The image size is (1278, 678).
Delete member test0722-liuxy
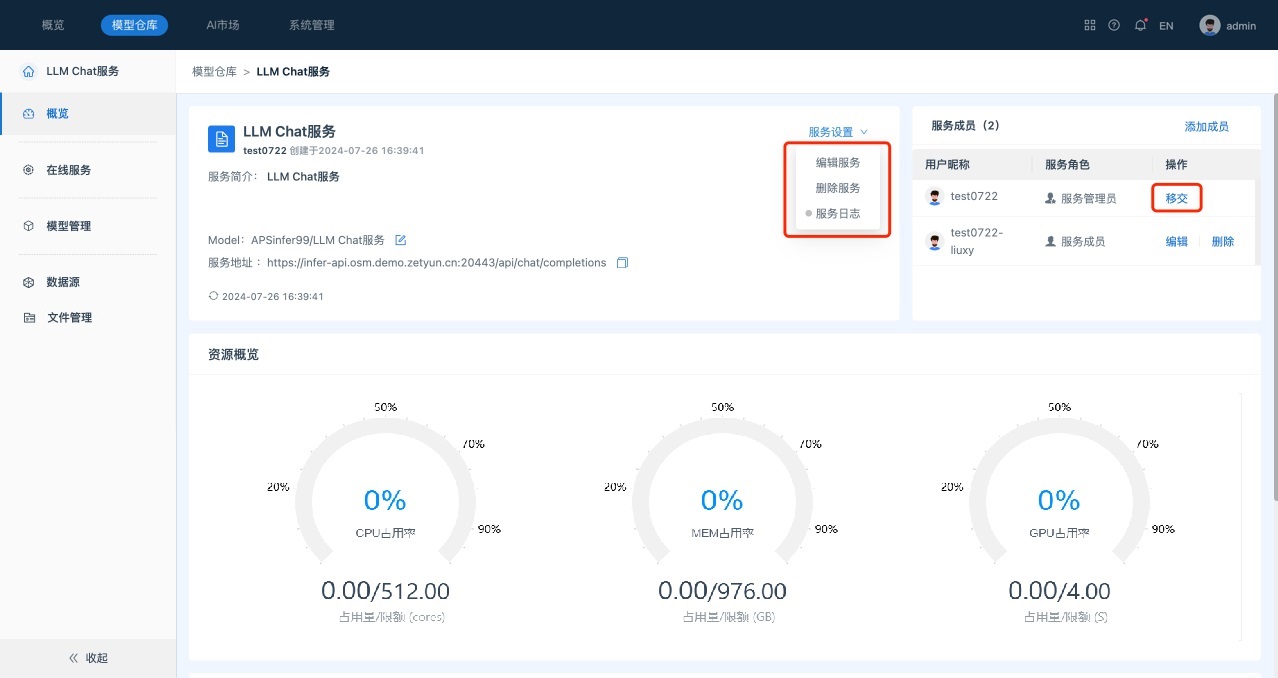(x=1222, y=241)
